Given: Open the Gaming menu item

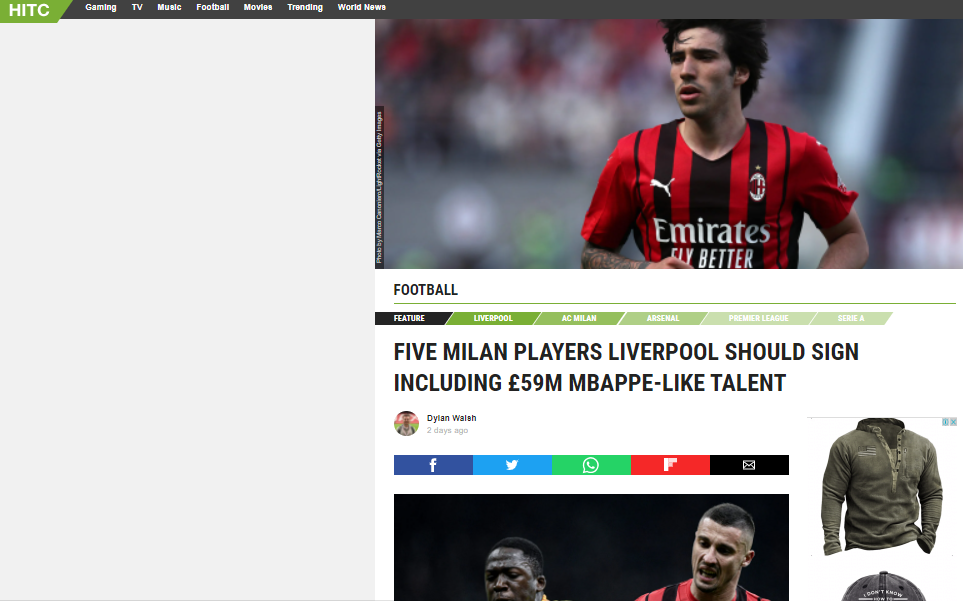Looking at the screenshot, I should point(101,7).
